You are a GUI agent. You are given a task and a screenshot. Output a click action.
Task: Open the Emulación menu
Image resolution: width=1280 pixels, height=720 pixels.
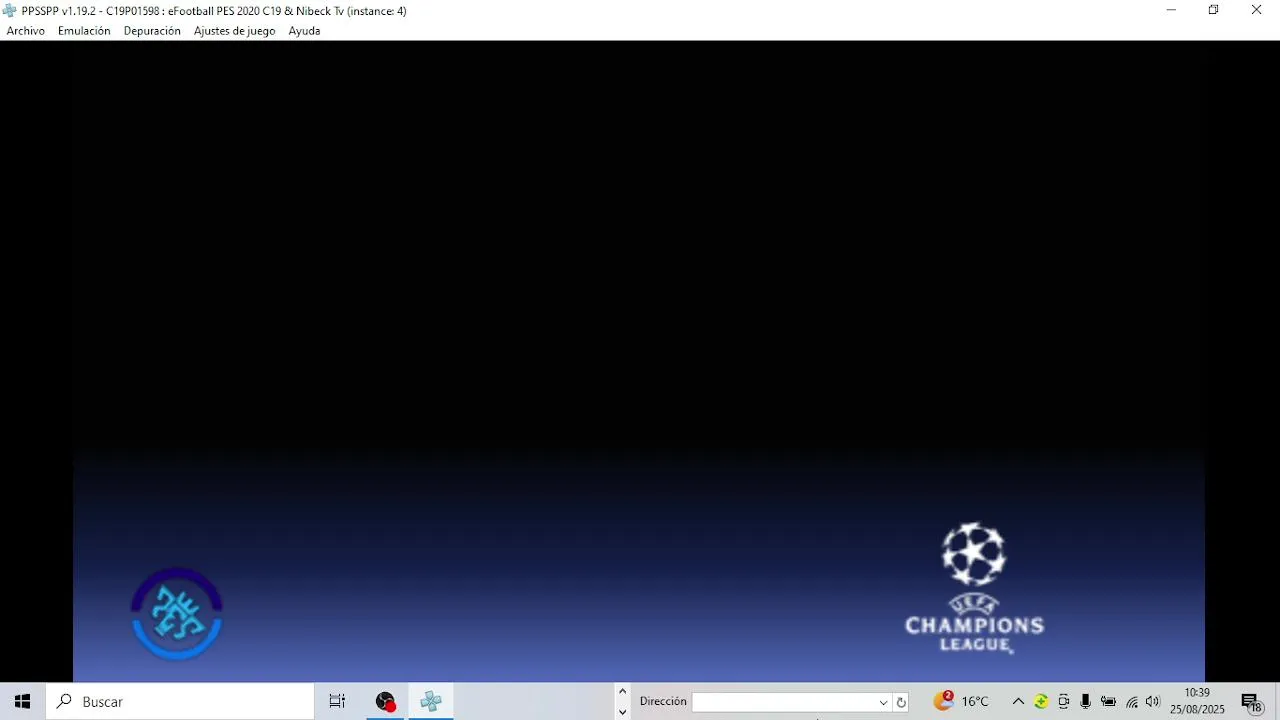point(84,31)
